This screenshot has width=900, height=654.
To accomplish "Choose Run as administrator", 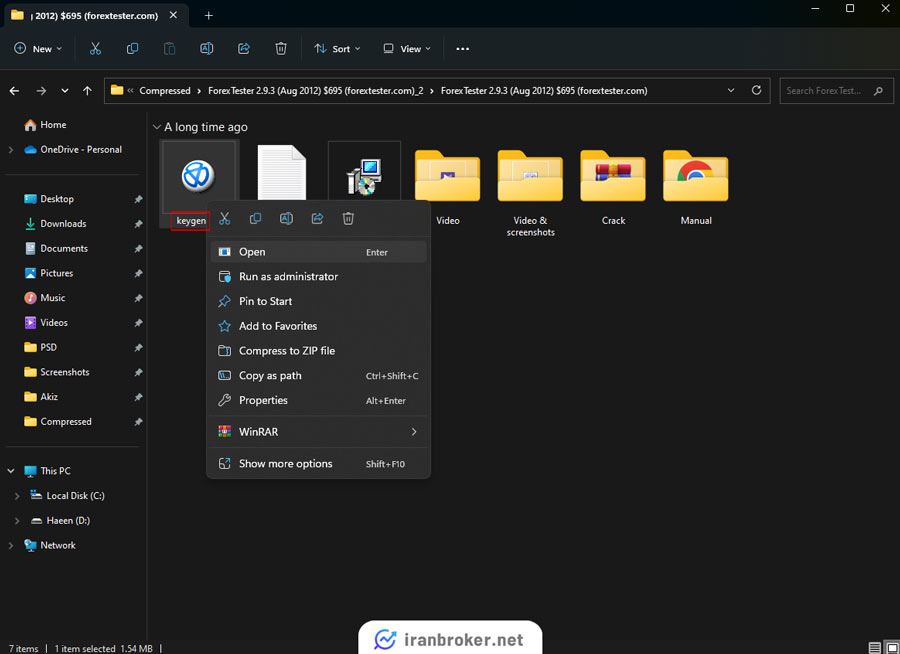I will tap(319, 277).
